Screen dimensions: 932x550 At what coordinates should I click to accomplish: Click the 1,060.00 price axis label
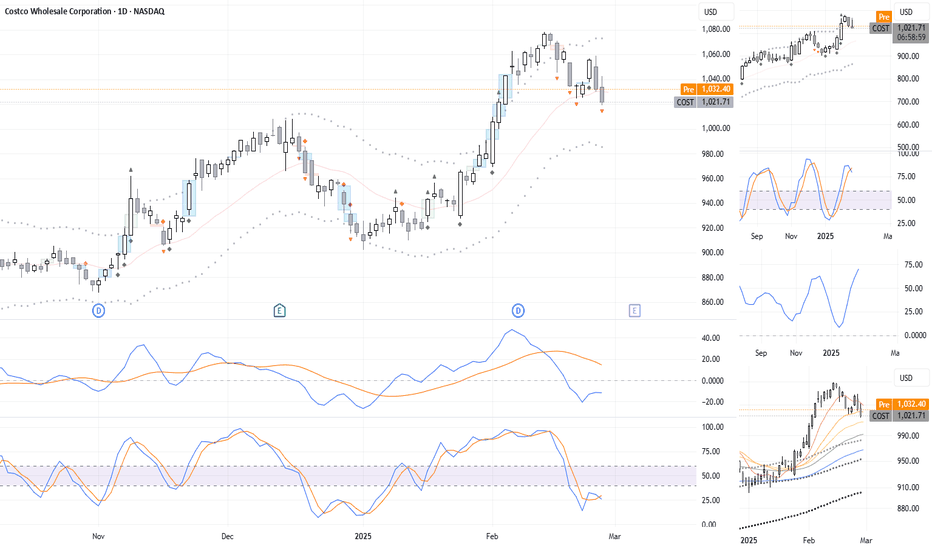(716, 54)
